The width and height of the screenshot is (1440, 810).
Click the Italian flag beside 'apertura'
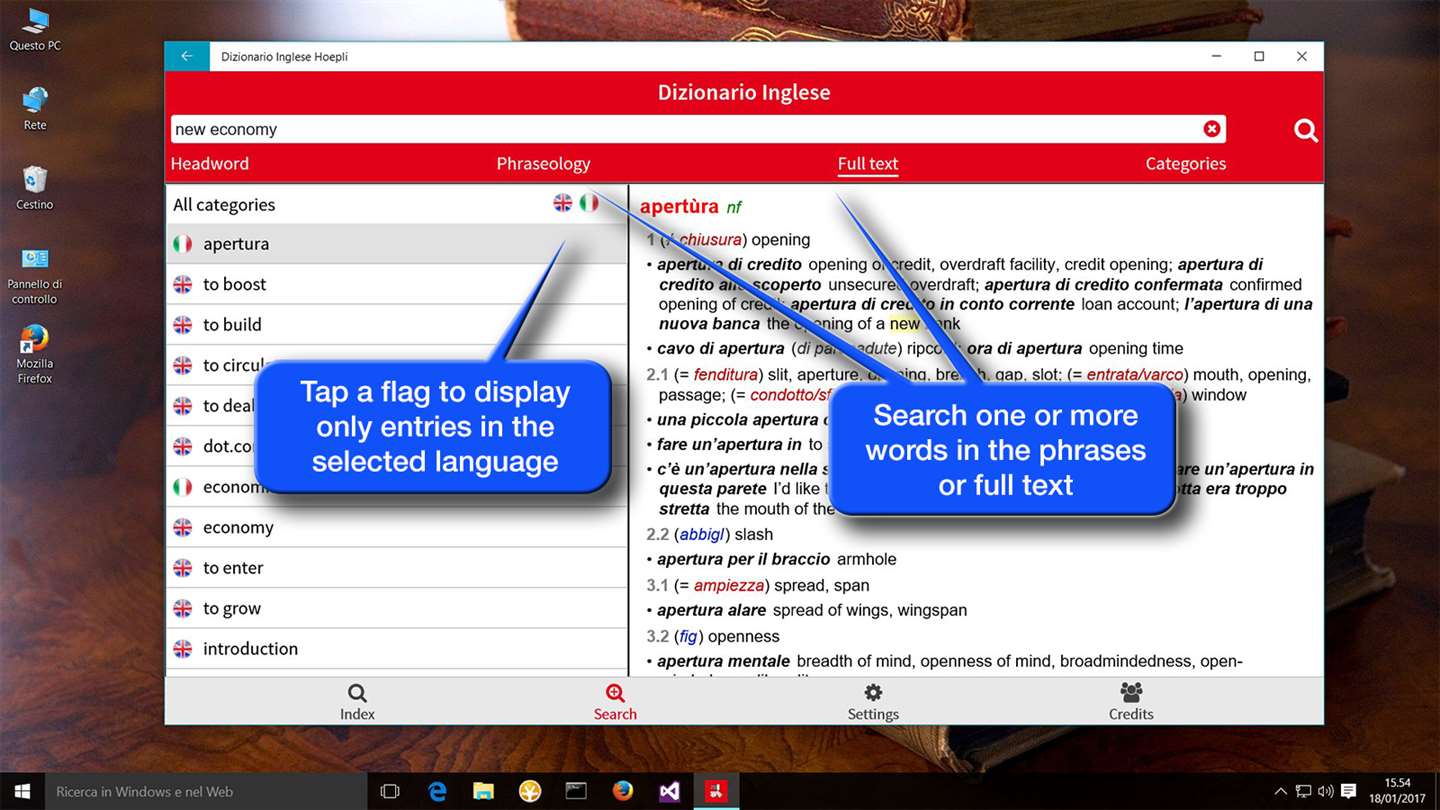182,244
